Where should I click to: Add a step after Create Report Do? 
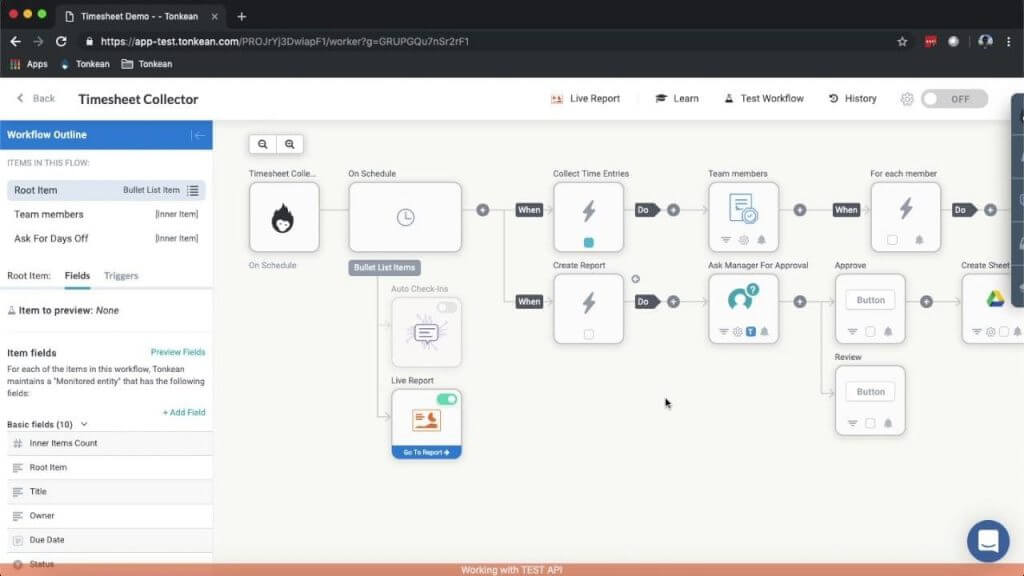[x=673, y=302]
